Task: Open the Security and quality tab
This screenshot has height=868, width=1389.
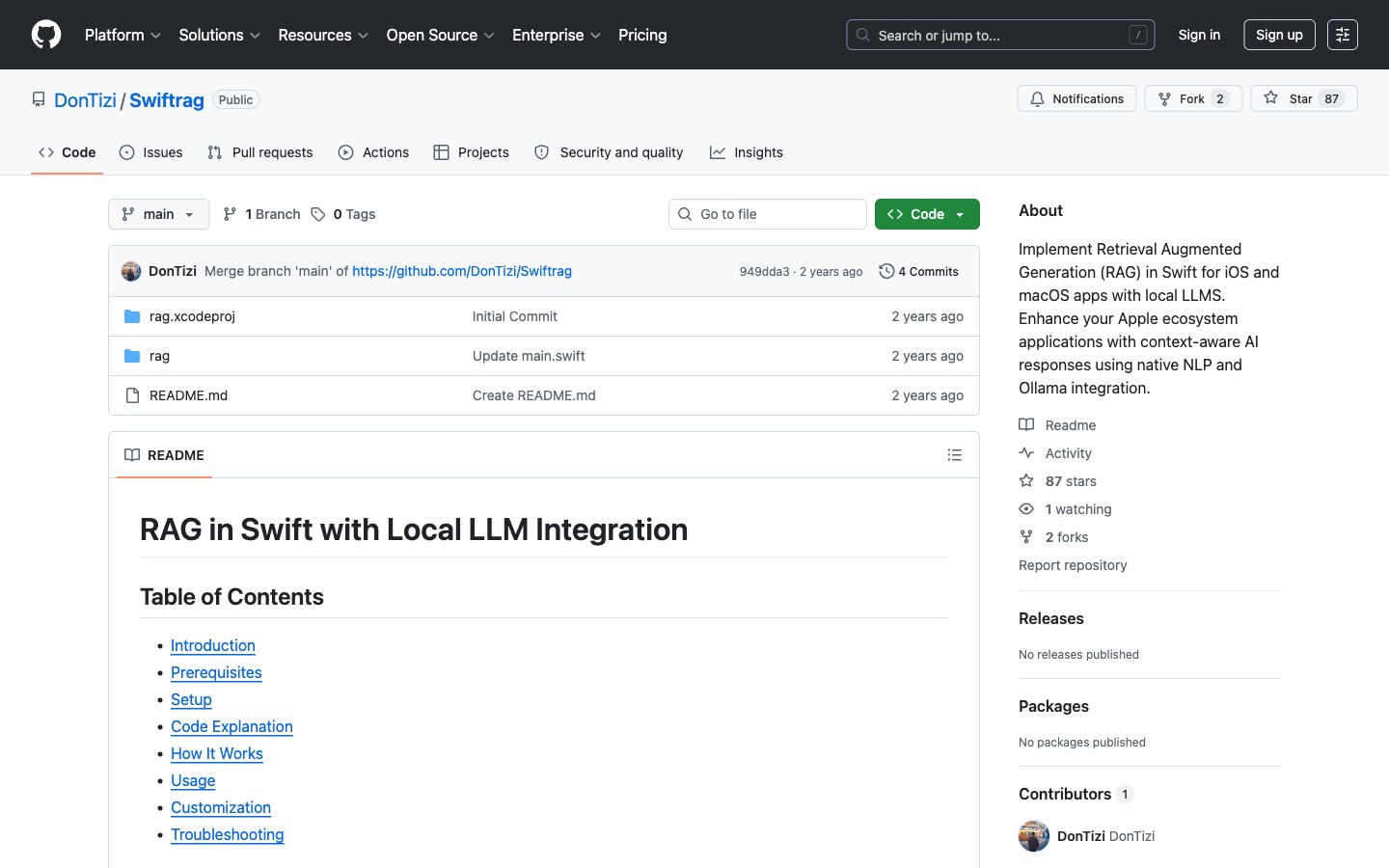Action: click(x=609, y=152)
